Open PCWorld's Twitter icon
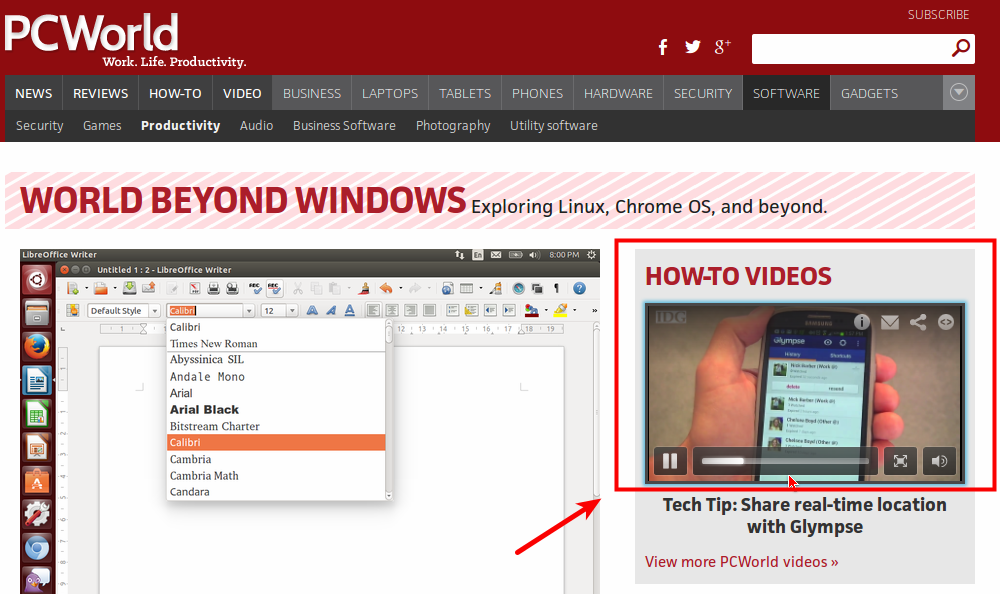 [x=693, y=47]
